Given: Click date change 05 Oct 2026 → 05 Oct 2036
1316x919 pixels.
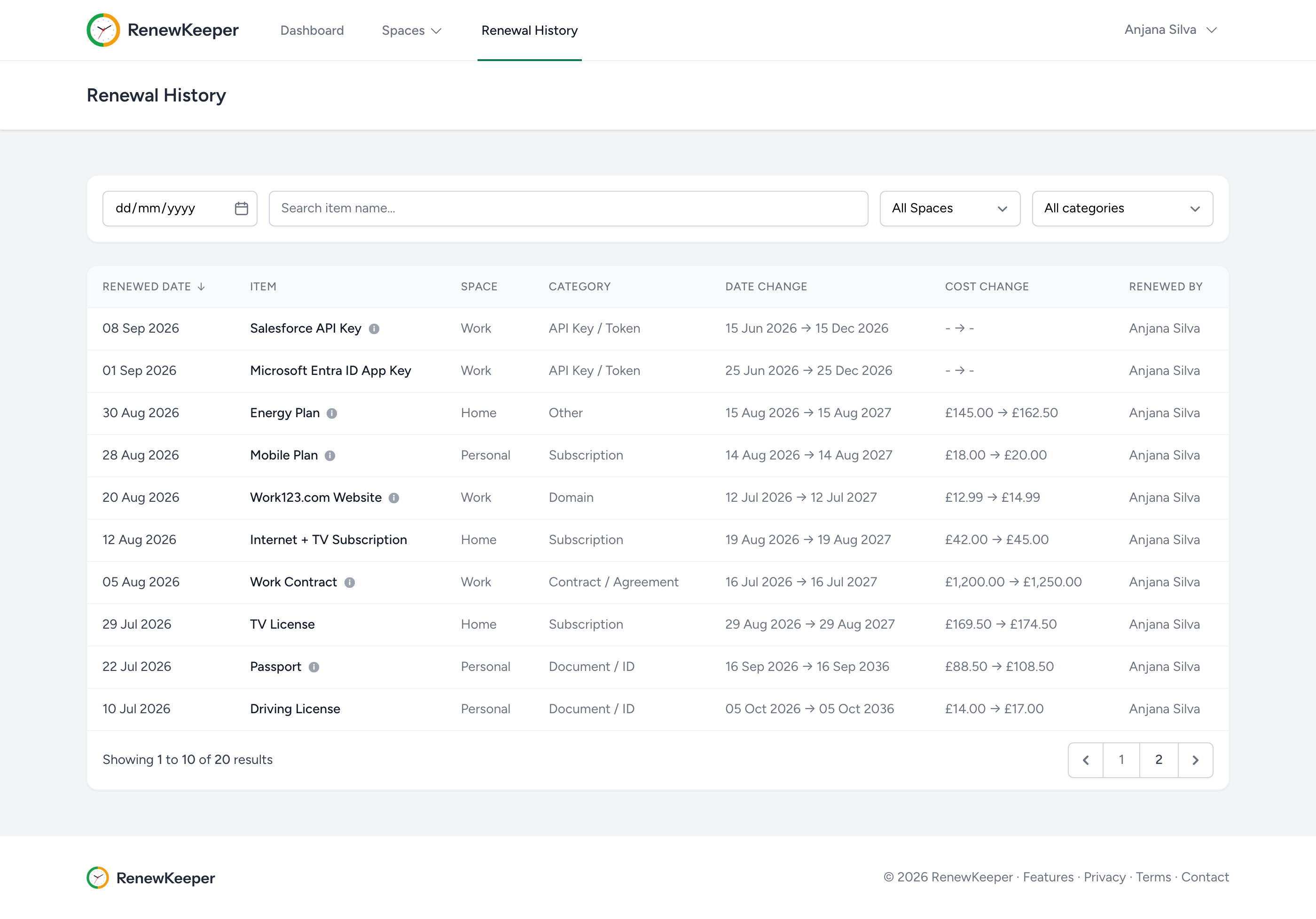Looking at the screenshot, I should tap(809, 709).
